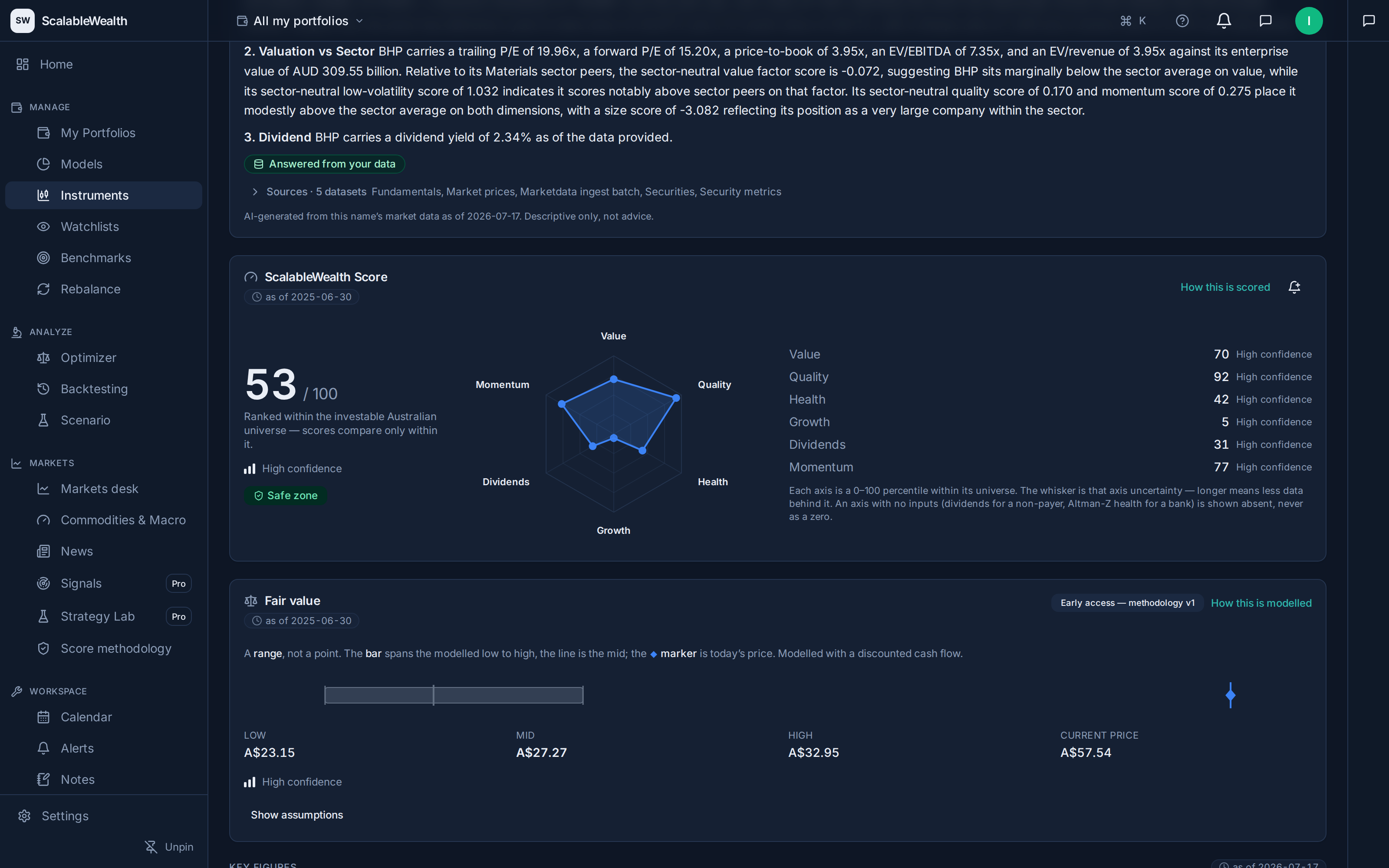Click the Strategy Lab flask icon
Viewport: 1389px width, 868px height.
(x=43, y=617)
